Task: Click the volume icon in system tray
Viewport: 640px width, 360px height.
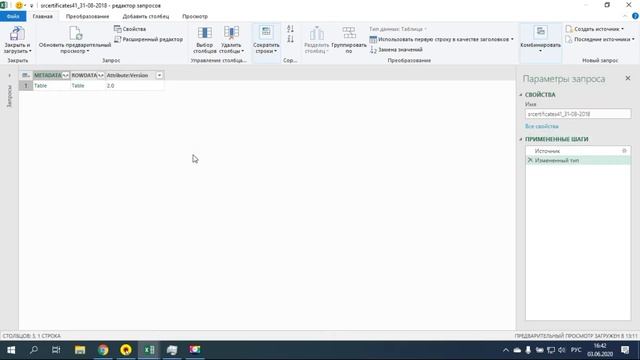Action: tap(562, 350)
